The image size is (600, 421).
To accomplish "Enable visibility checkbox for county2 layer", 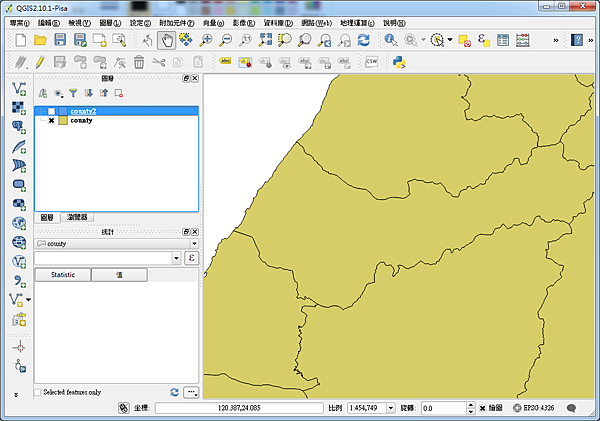I will click(x=51, y=111).
